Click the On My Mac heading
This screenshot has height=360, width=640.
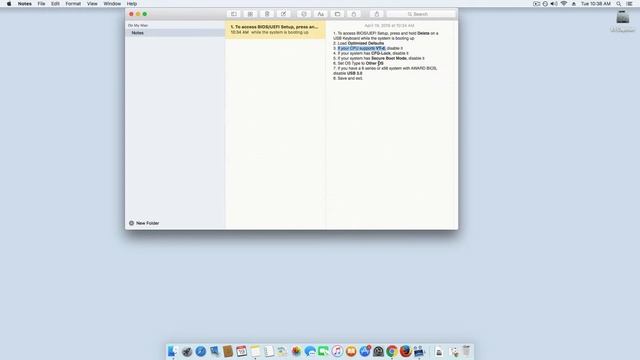tap(138, 25)
